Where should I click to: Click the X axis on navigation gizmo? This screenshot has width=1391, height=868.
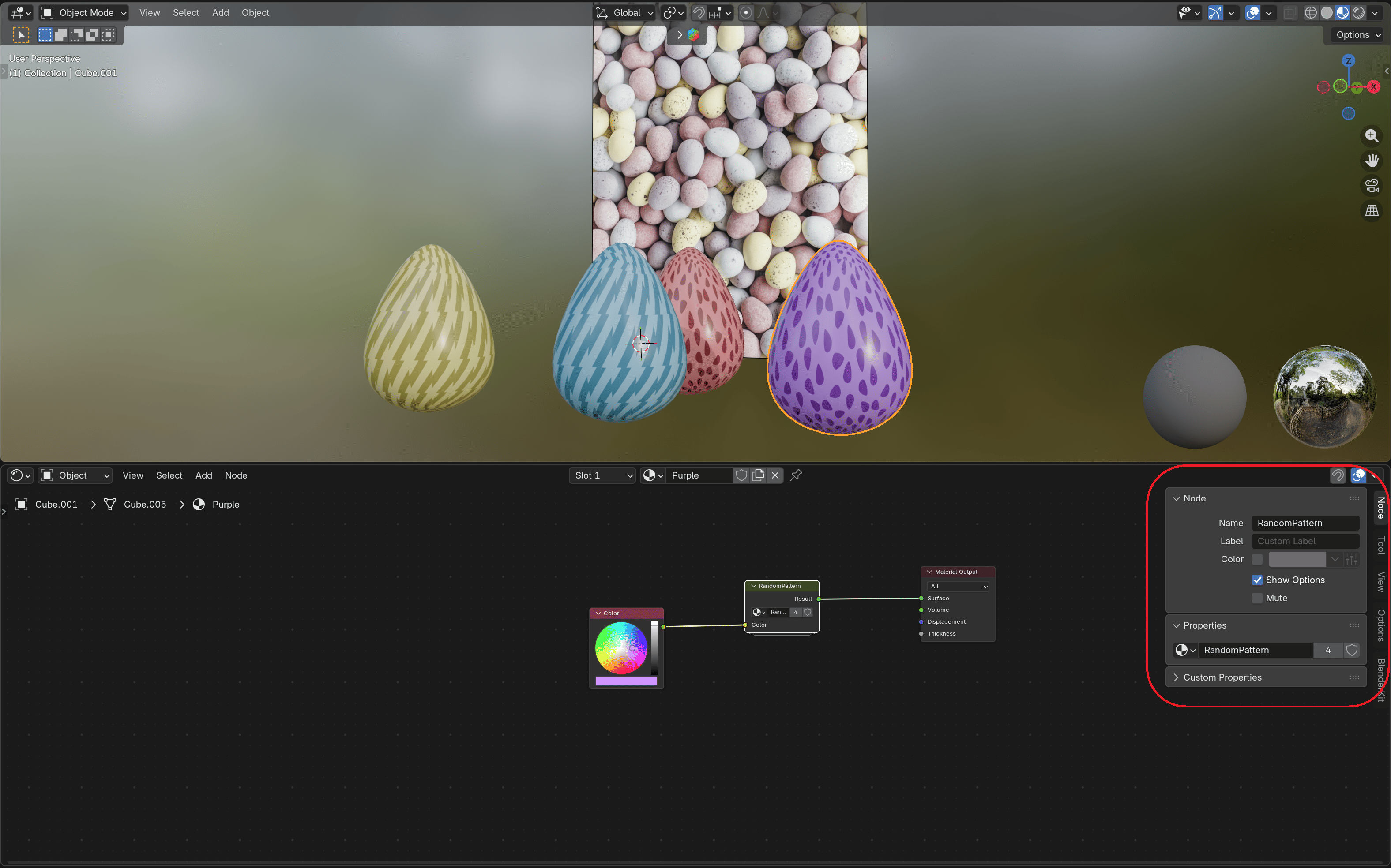click(x=1373, y=87)
